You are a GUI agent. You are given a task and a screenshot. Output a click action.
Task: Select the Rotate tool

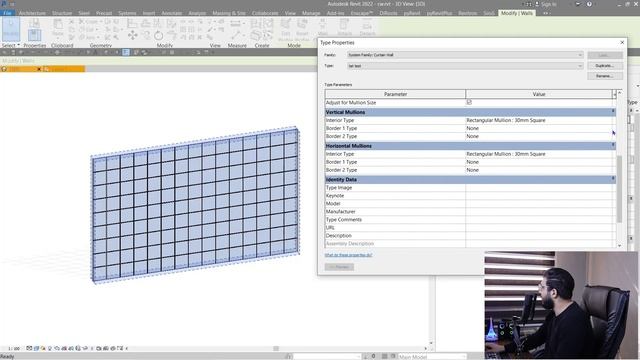[158, 36]
